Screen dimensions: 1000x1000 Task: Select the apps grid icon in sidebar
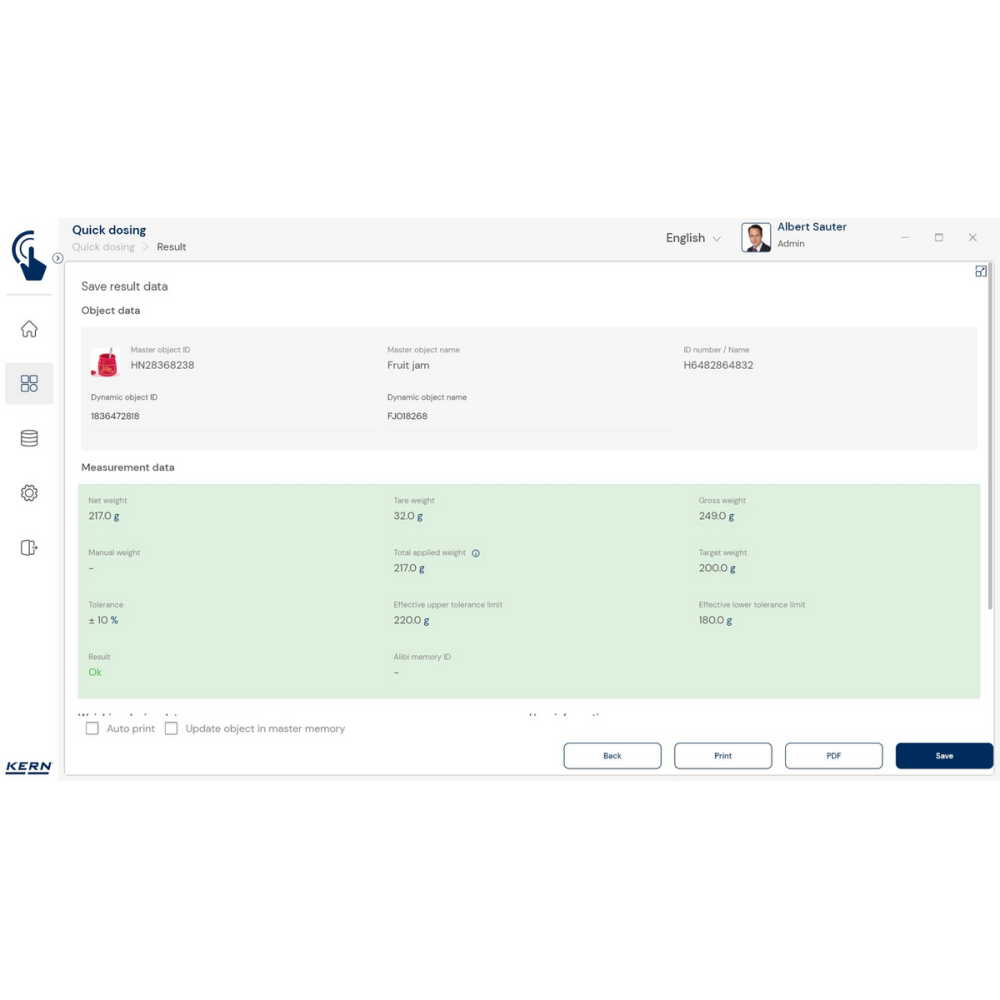[x=29, y=383]
